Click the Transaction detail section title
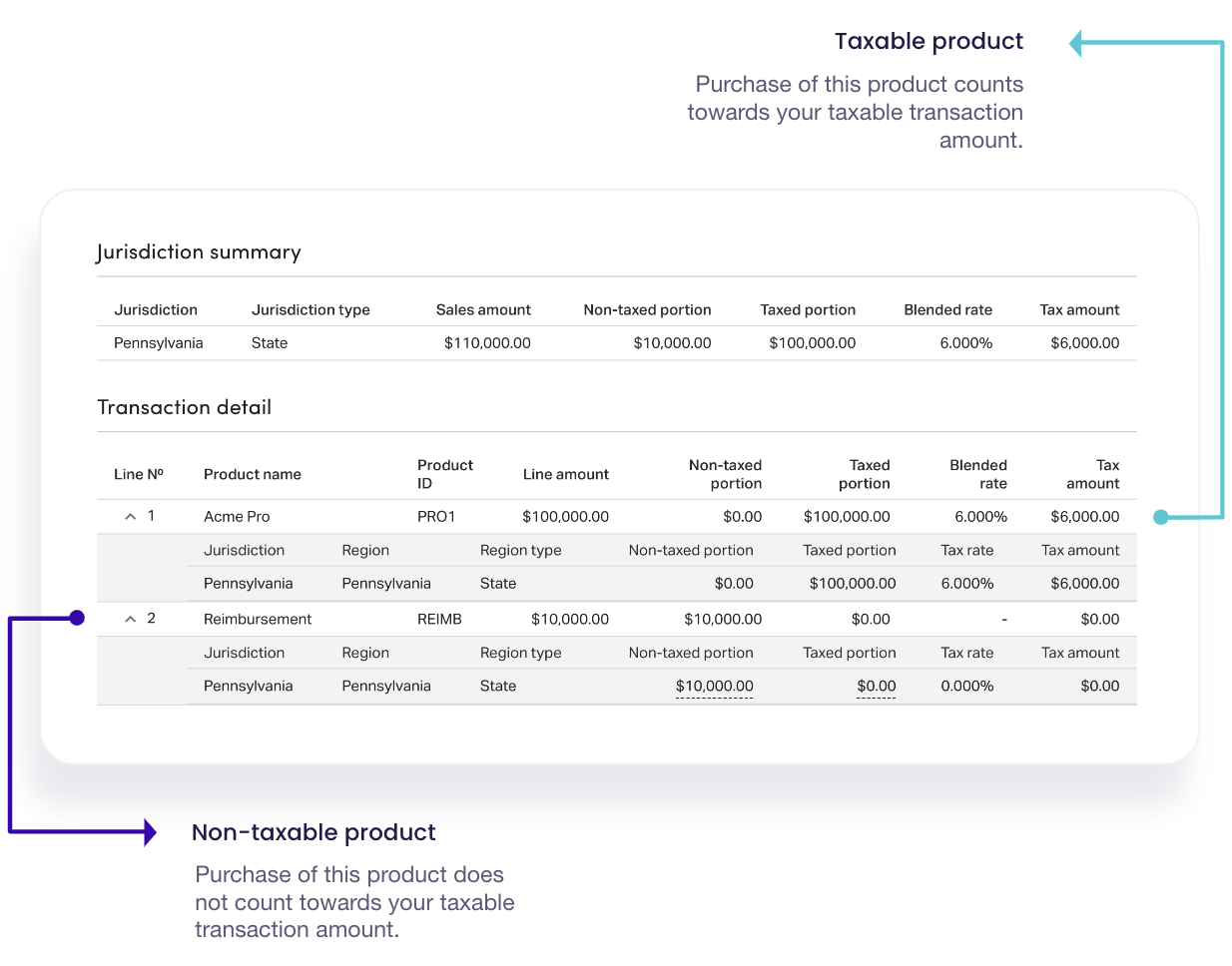The width and height of the screenshot is (1232, 966). 184,407
